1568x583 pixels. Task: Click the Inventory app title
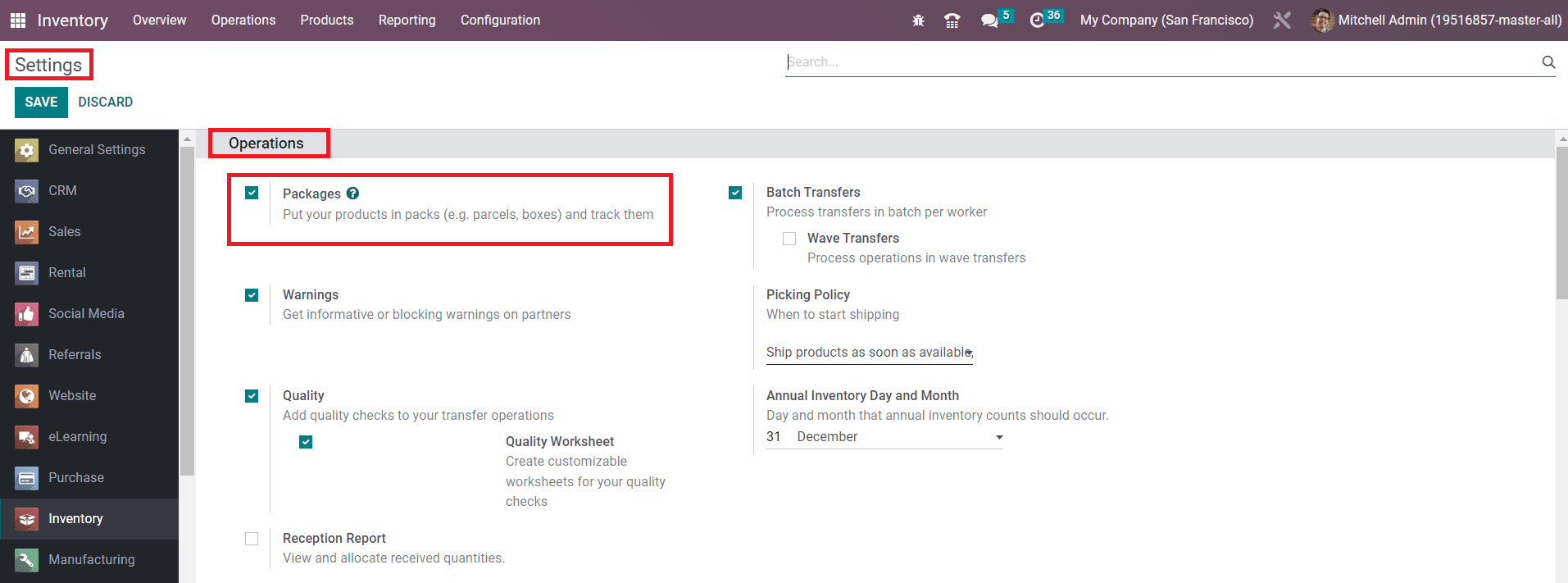(73, 20)
